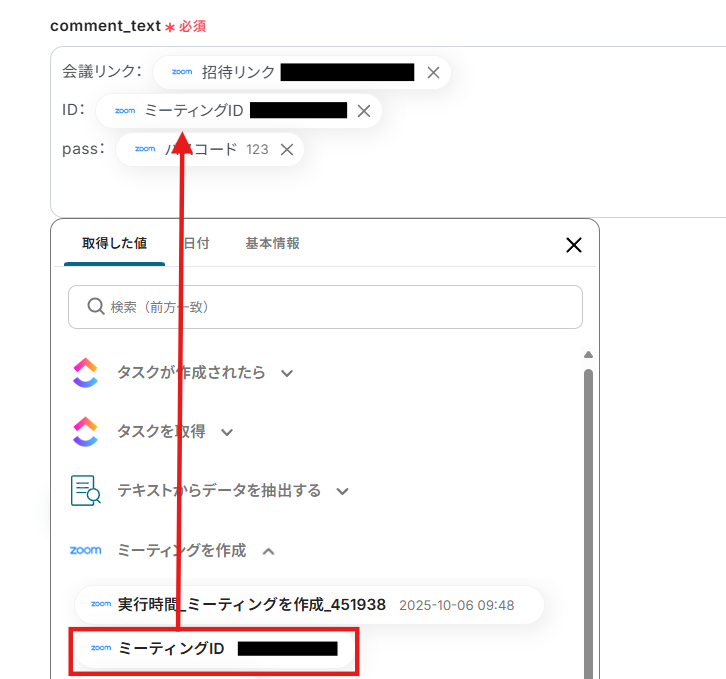Click the Zoom logo next to ミーティングを作成

(86, 550)
